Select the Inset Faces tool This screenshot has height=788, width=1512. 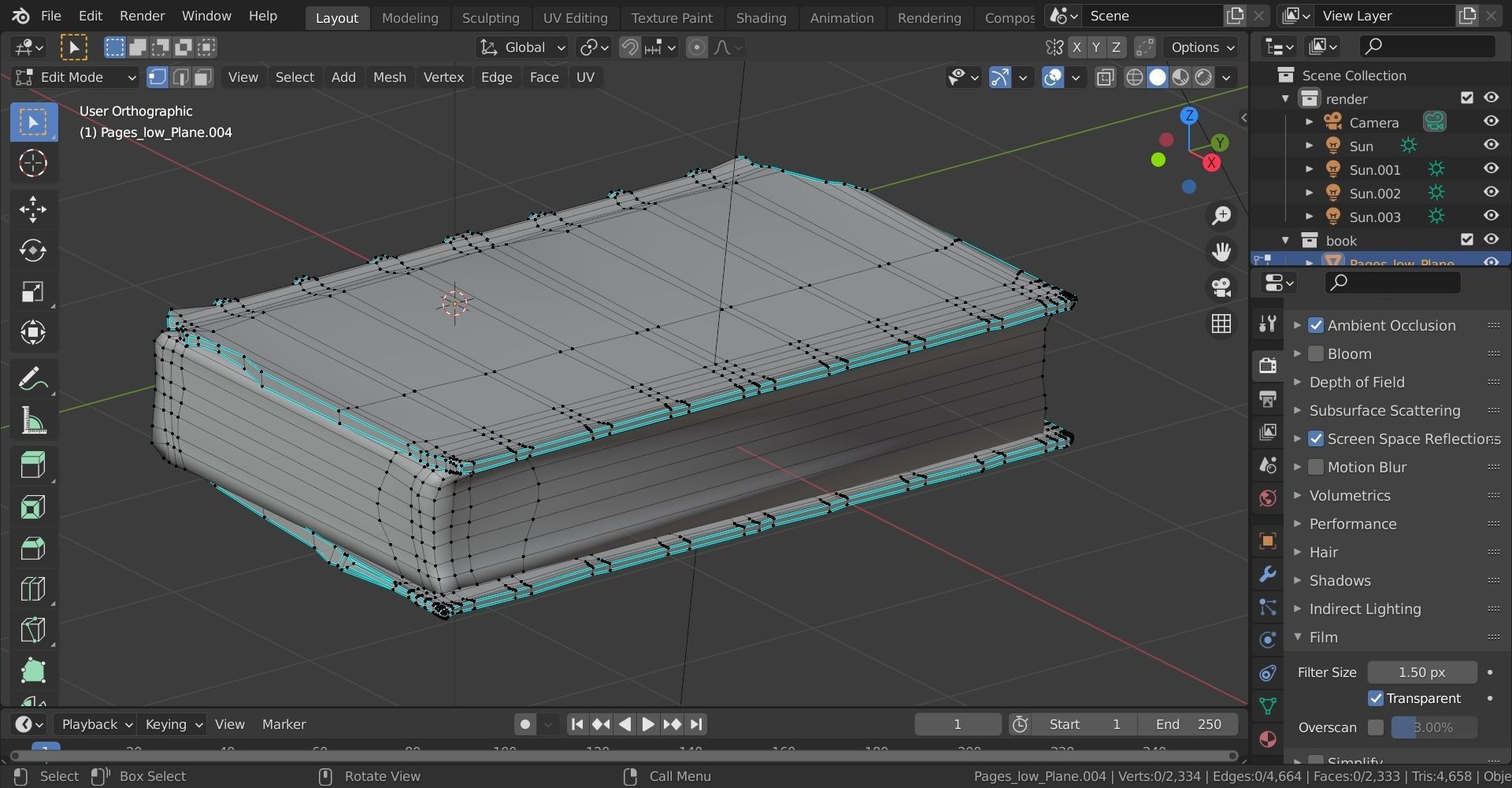33,506
